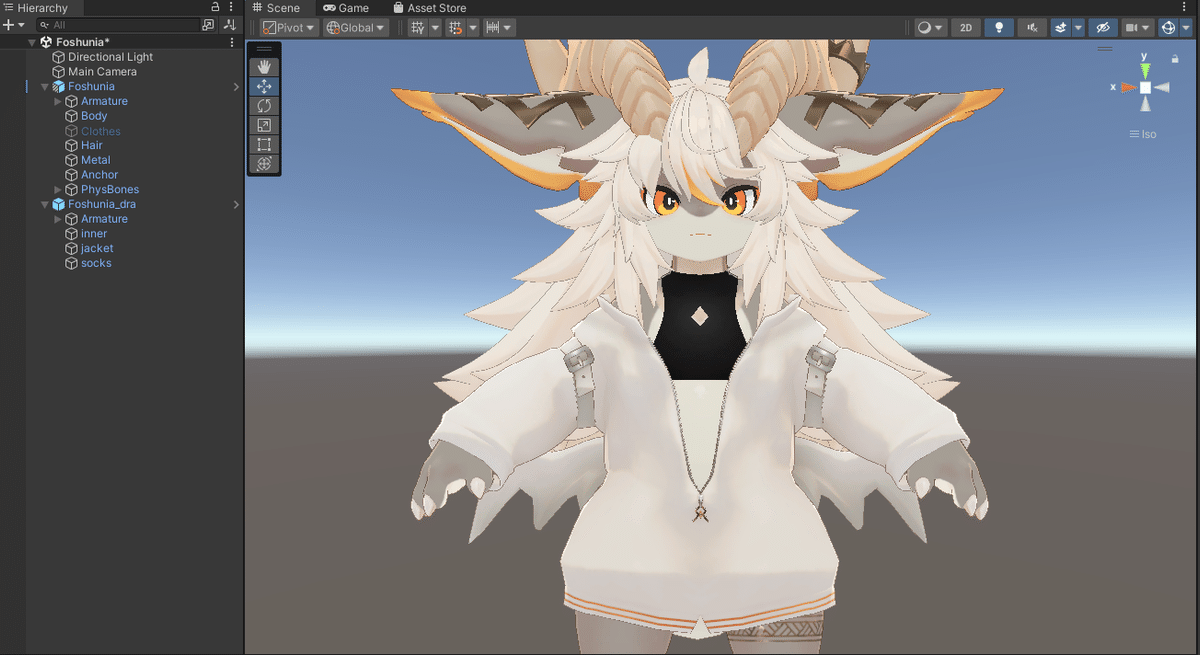The width and height of the screenshot is (1200, 655).
Task: Switch to the Game tab
Action: (x=346, y=8)
